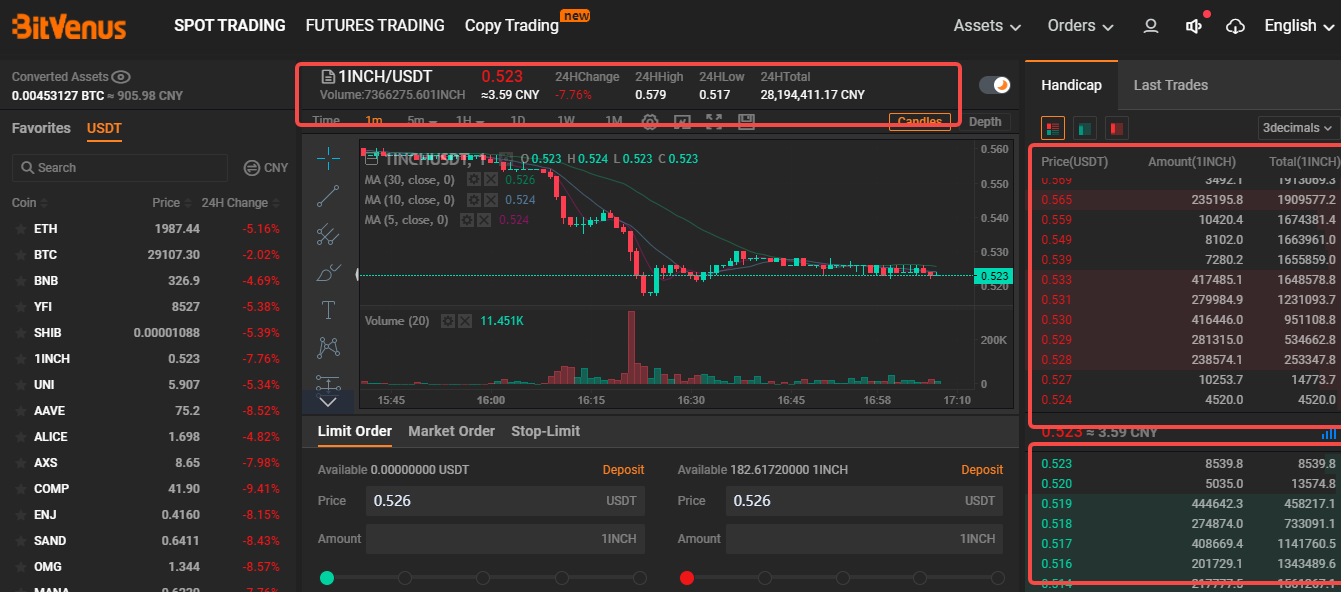Open the 3decimals precision dropdown

tap(1298, 128)
